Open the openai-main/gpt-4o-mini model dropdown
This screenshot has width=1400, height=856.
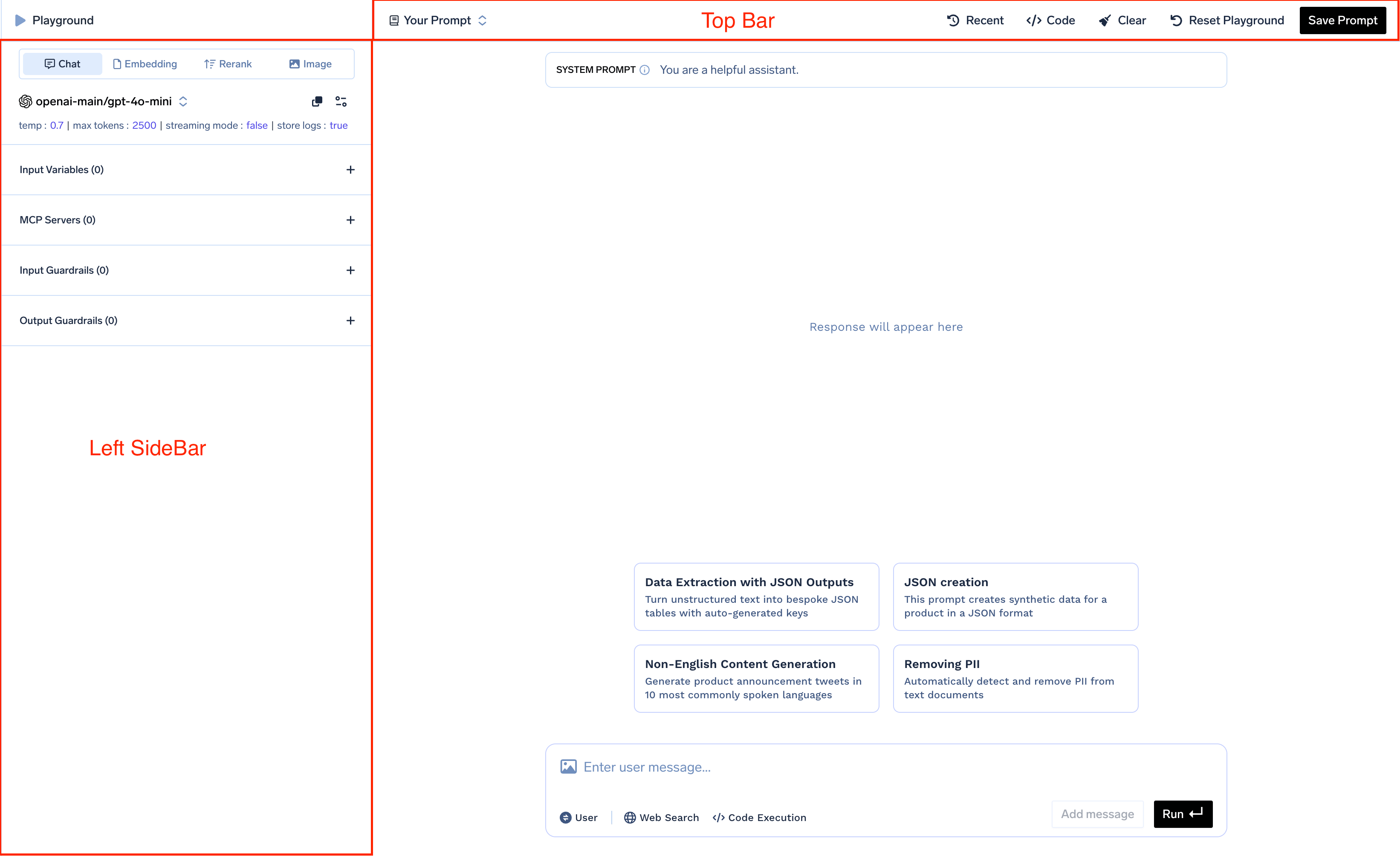point(104,102)
